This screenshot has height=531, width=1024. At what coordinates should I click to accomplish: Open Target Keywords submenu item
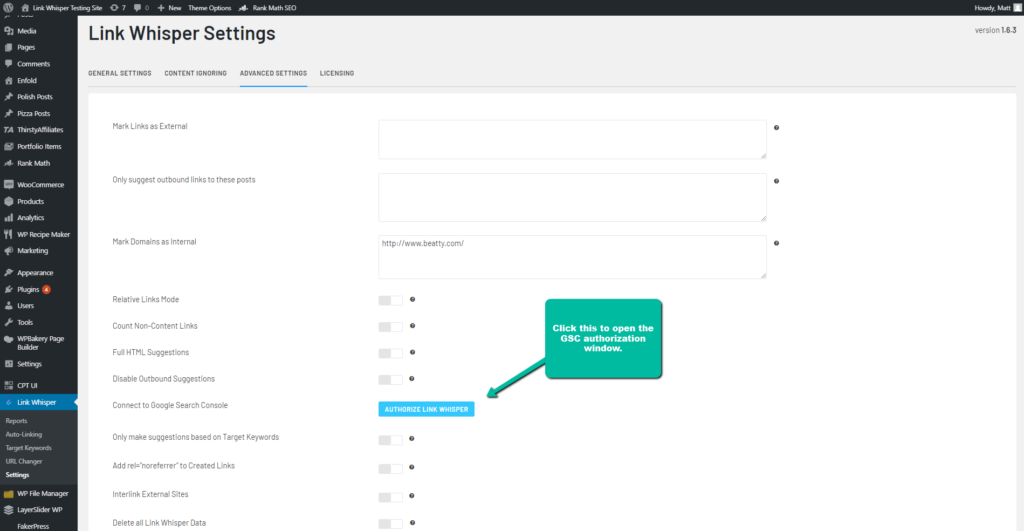[x=28, y=448]
